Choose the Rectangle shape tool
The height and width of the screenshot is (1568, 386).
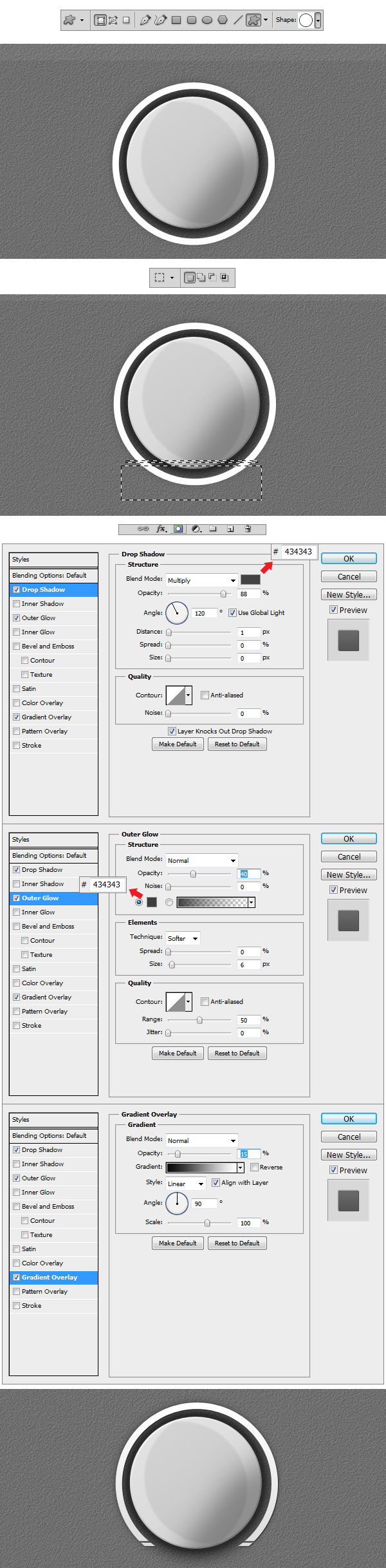pyautogui.click(x=176, y=20)
